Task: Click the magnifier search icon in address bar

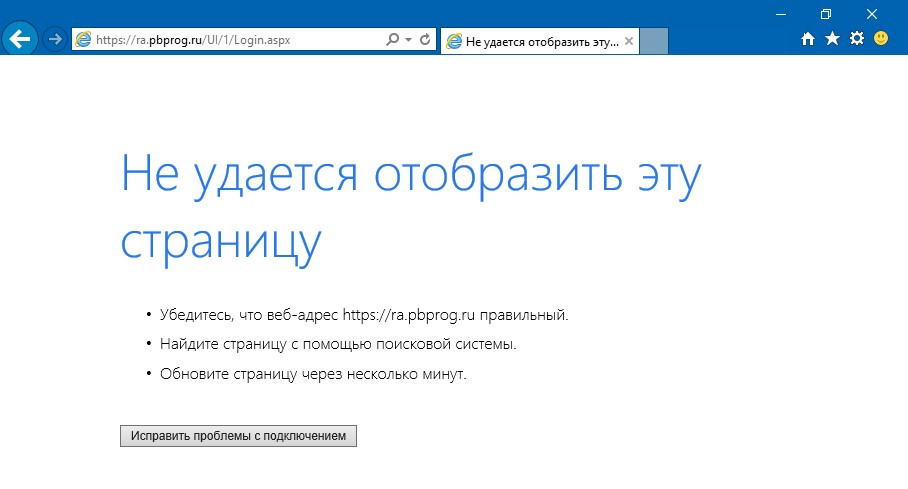Action: point(392,40)
